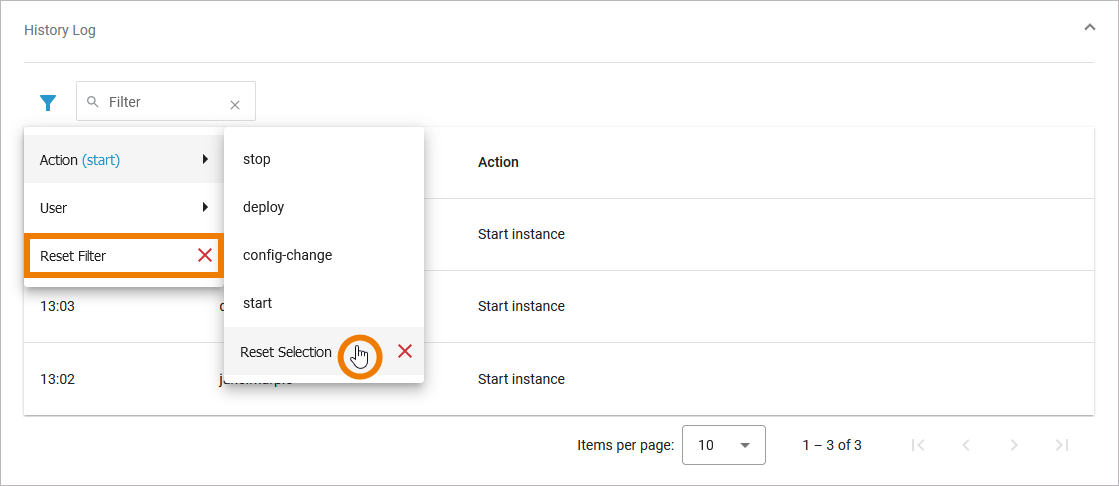Click the Reset Filter menu entry

[x=73, y=256]
